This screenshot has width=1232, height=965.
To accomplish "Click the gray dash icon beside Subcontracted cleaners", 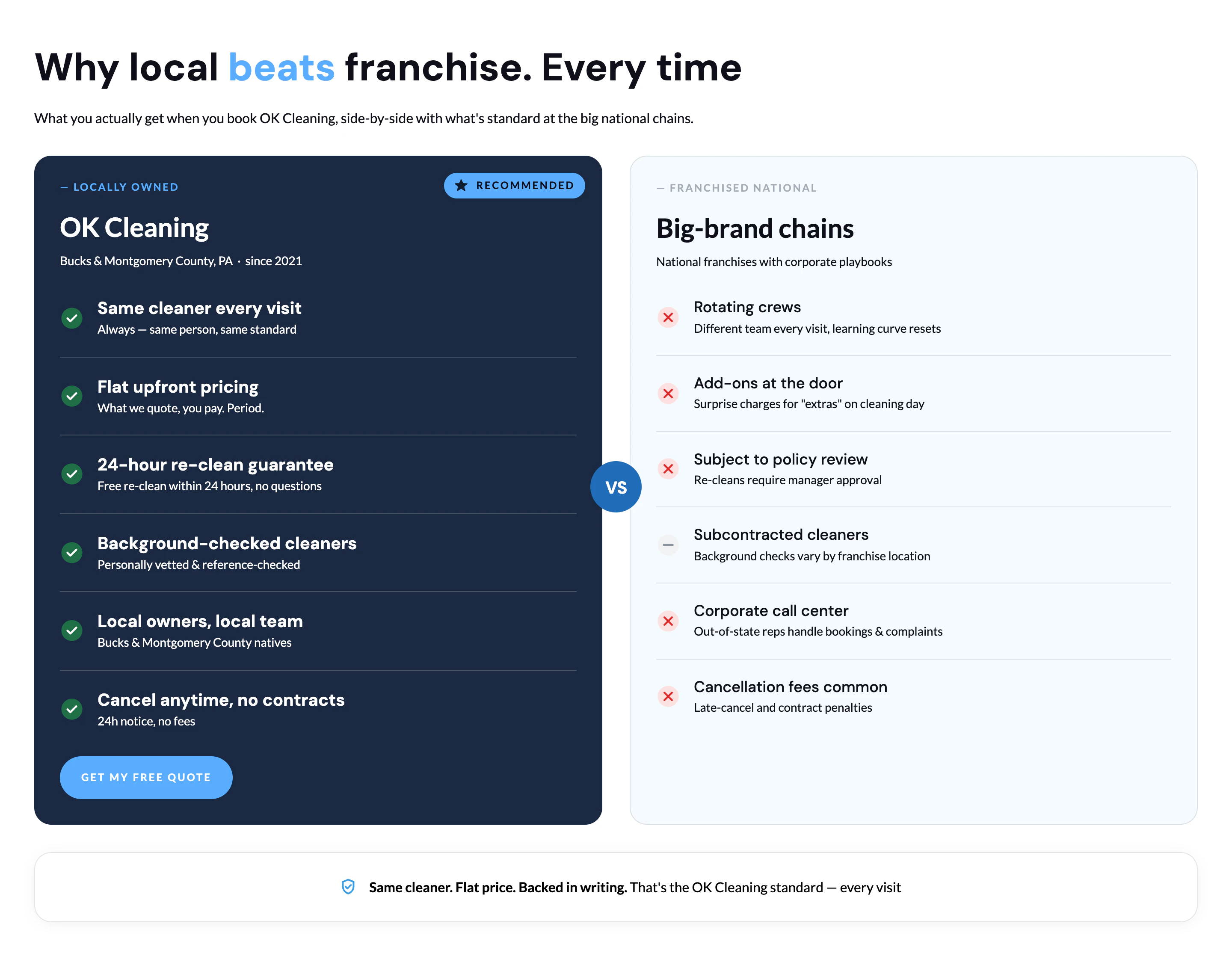I will click(x=668, y=545).
